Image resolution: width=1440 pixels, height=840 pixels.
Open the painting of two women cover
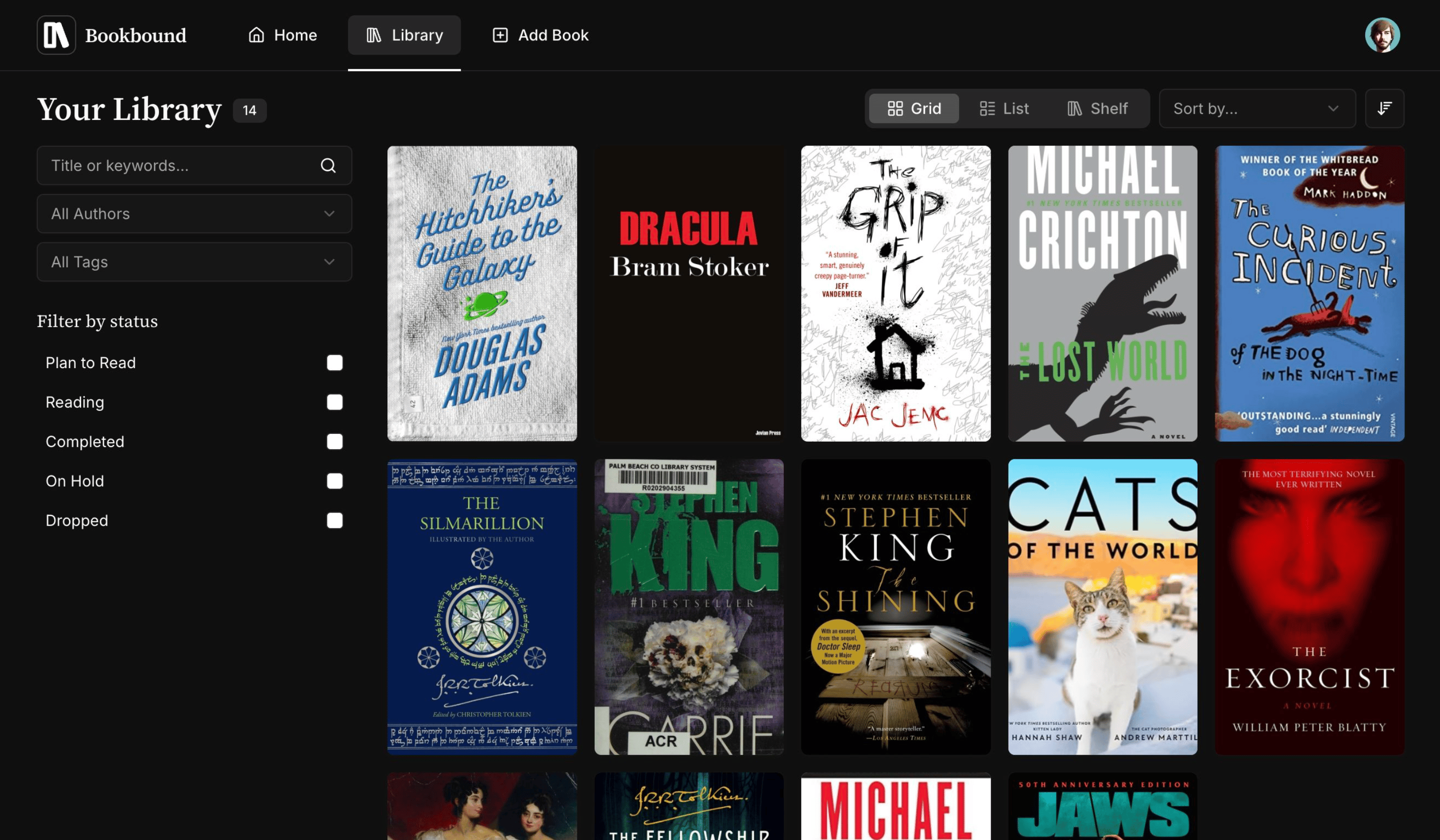[482, 806]
